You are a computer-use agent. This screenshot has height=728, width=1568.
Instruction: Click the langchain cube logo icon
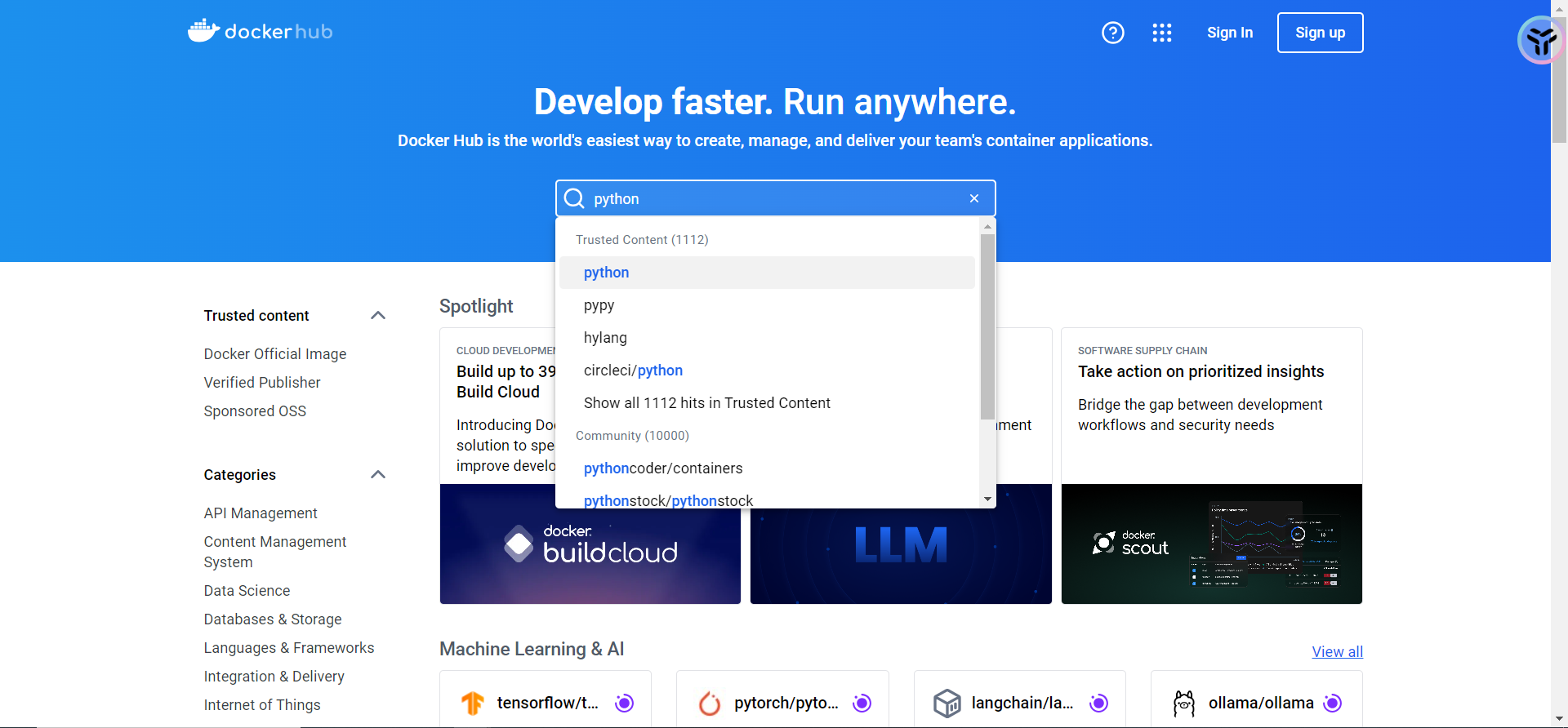click(x=947, y=703)
